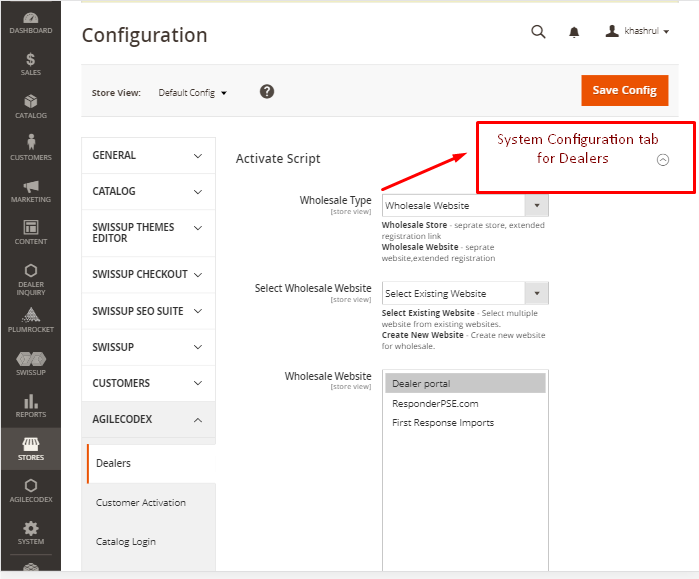The image size is (699, 579).
Task: Collapse the Activate Script section circle arrow
Action: pos(663,160)
